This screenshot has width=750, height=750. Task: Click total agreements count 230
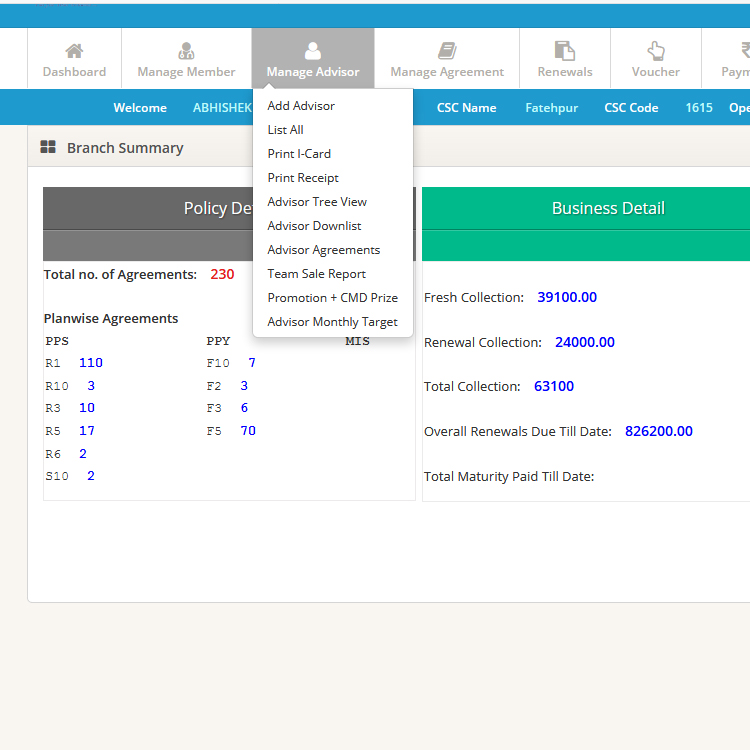[x=222, y=274]
